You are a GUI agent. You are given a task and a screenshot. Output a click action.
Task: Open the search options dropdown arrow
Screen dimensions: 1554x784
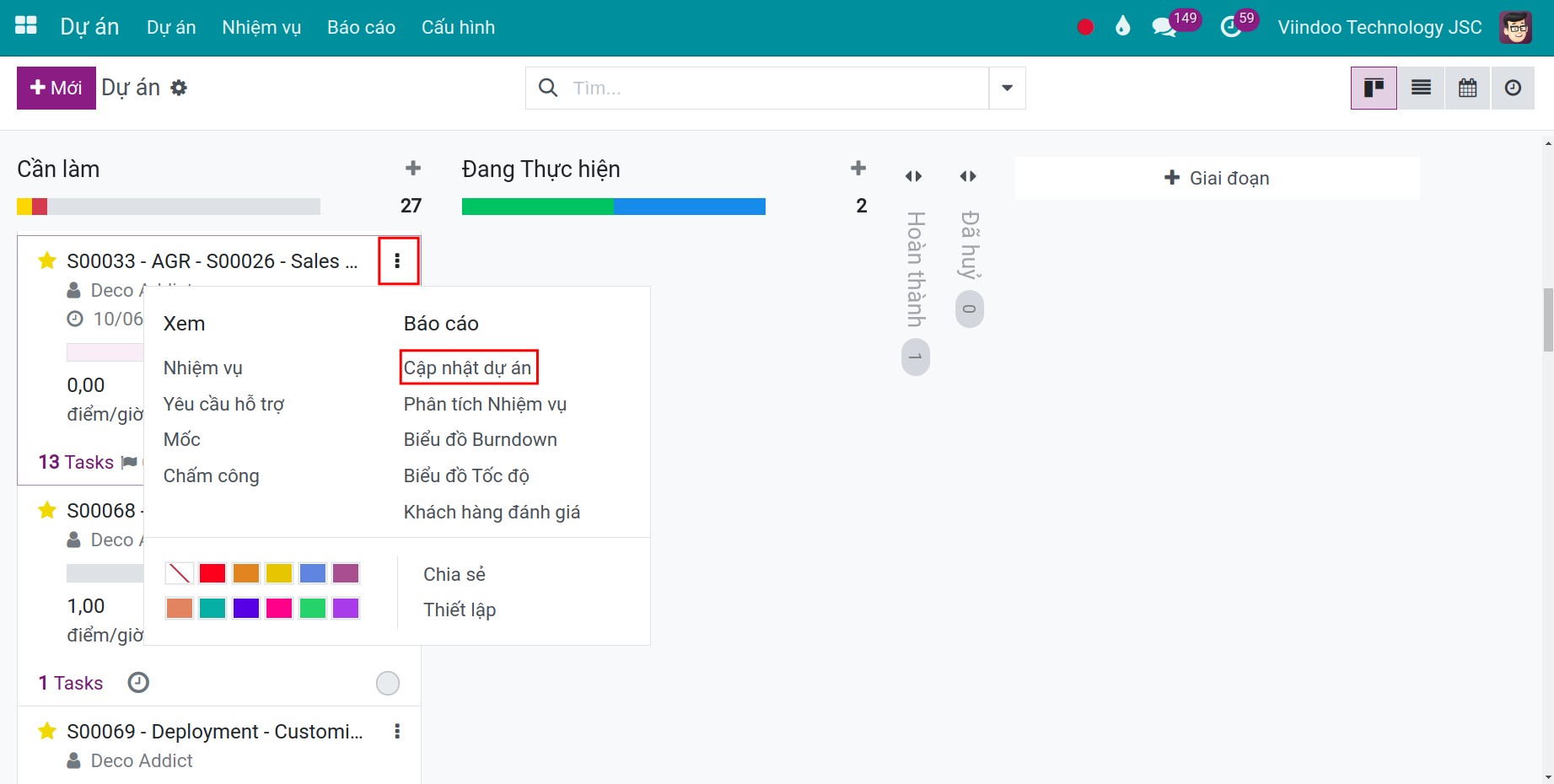(1007, 88)
